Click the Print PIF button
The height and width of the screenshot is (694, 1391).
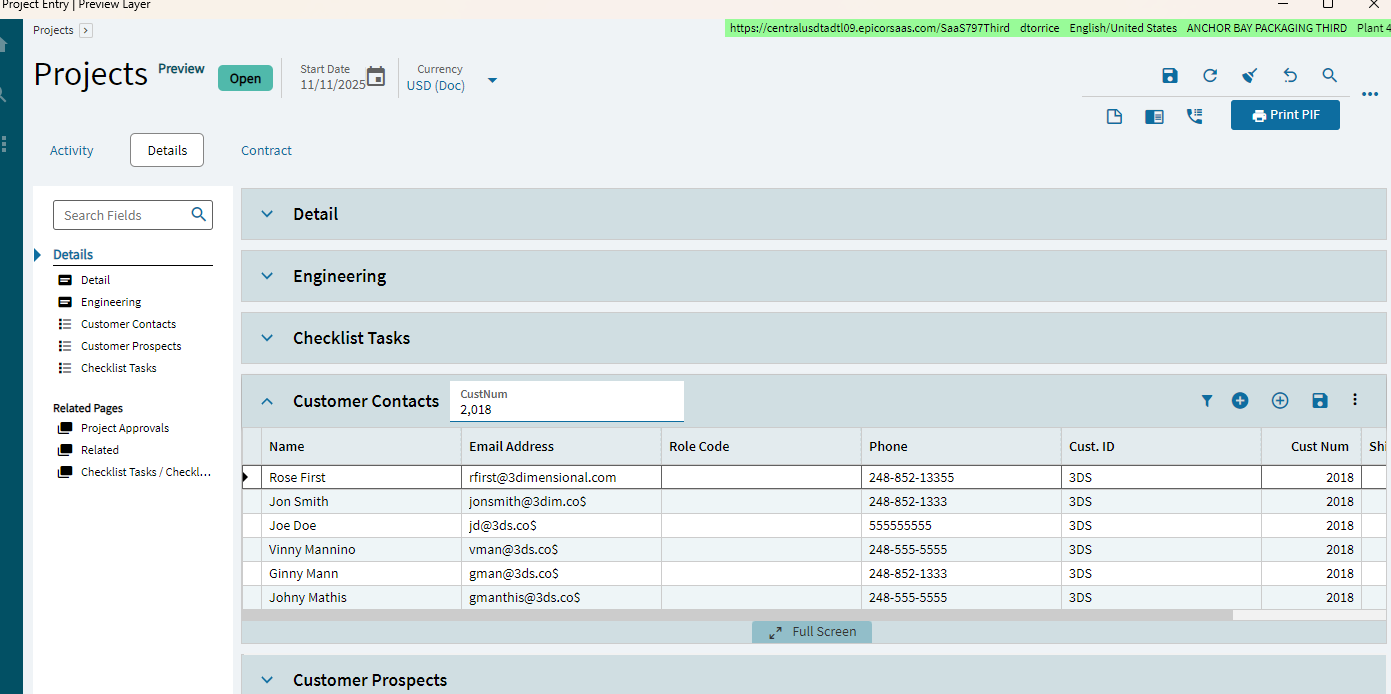(1285, 115)
